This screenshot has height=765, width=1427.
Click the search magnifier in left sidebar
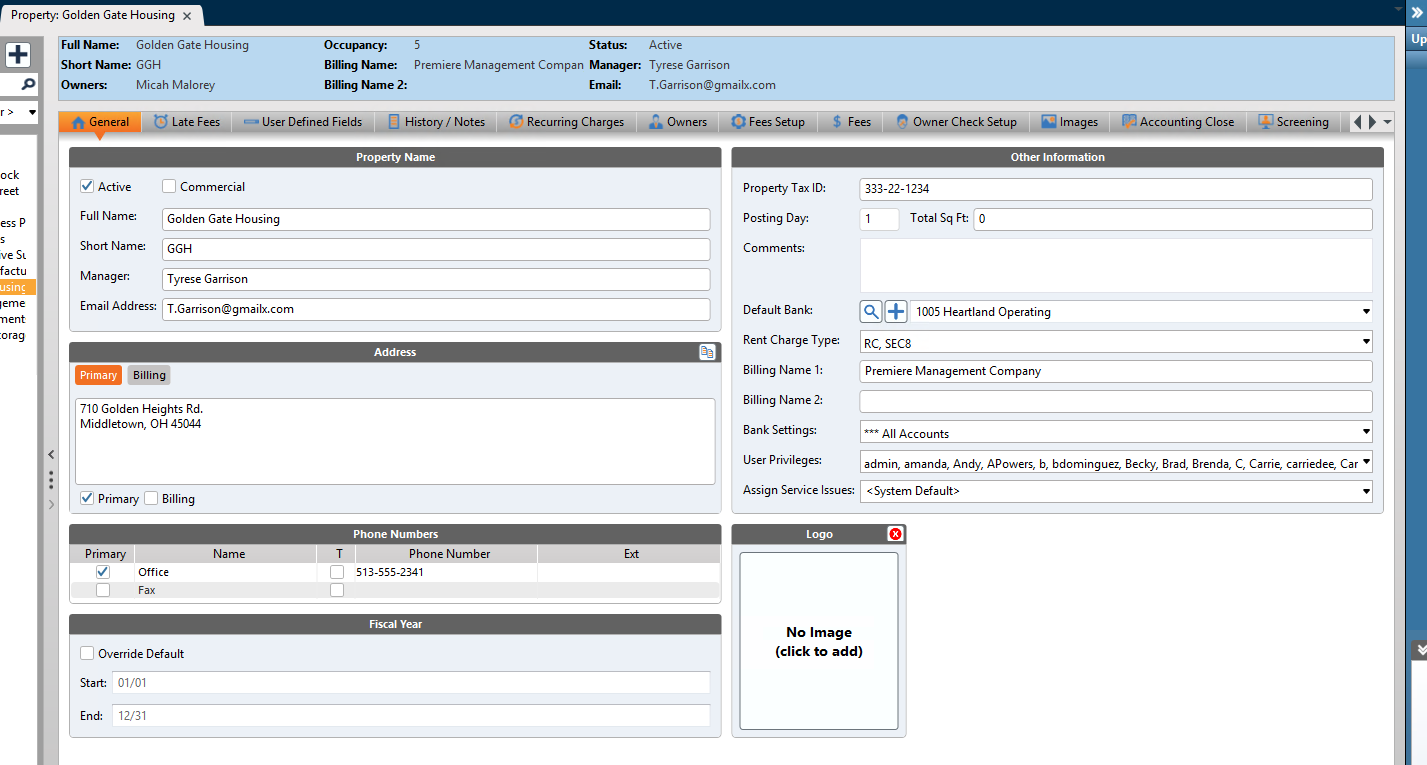(28, 85)
